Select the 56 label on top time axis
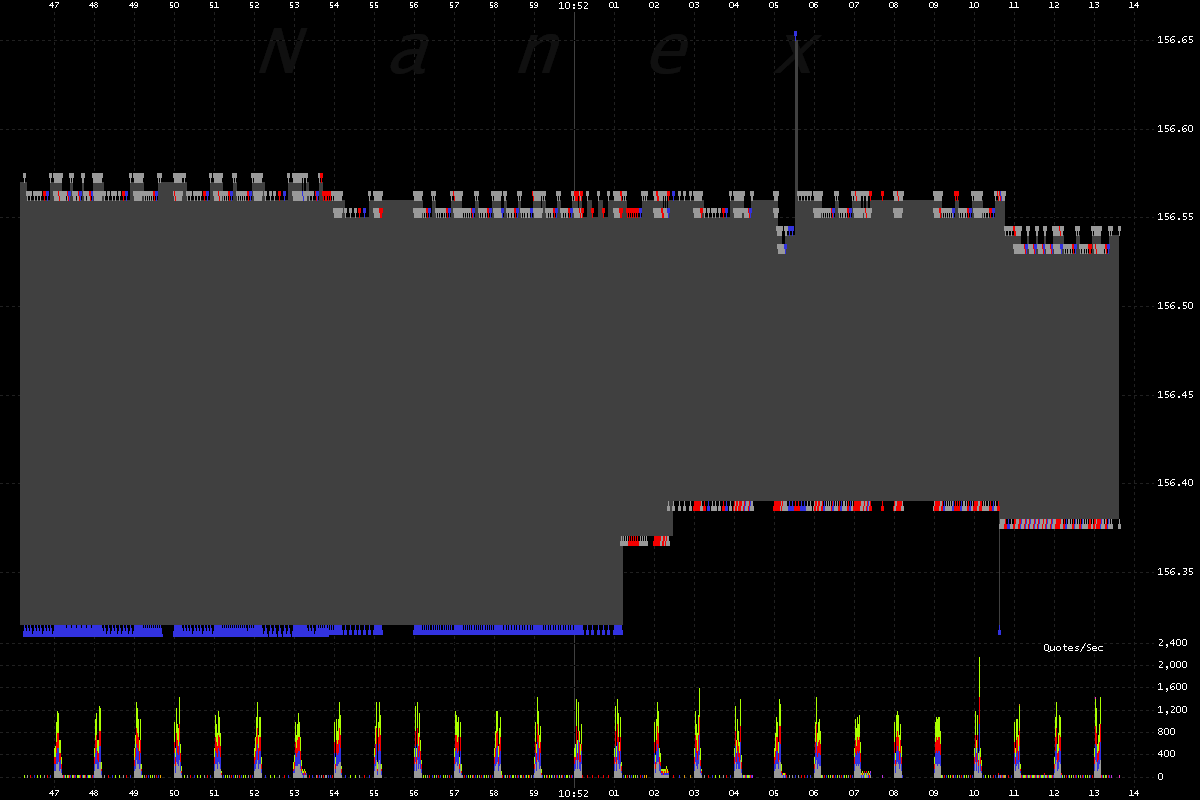This screenshot has width=1200, height=800. (x=414, y=5)
